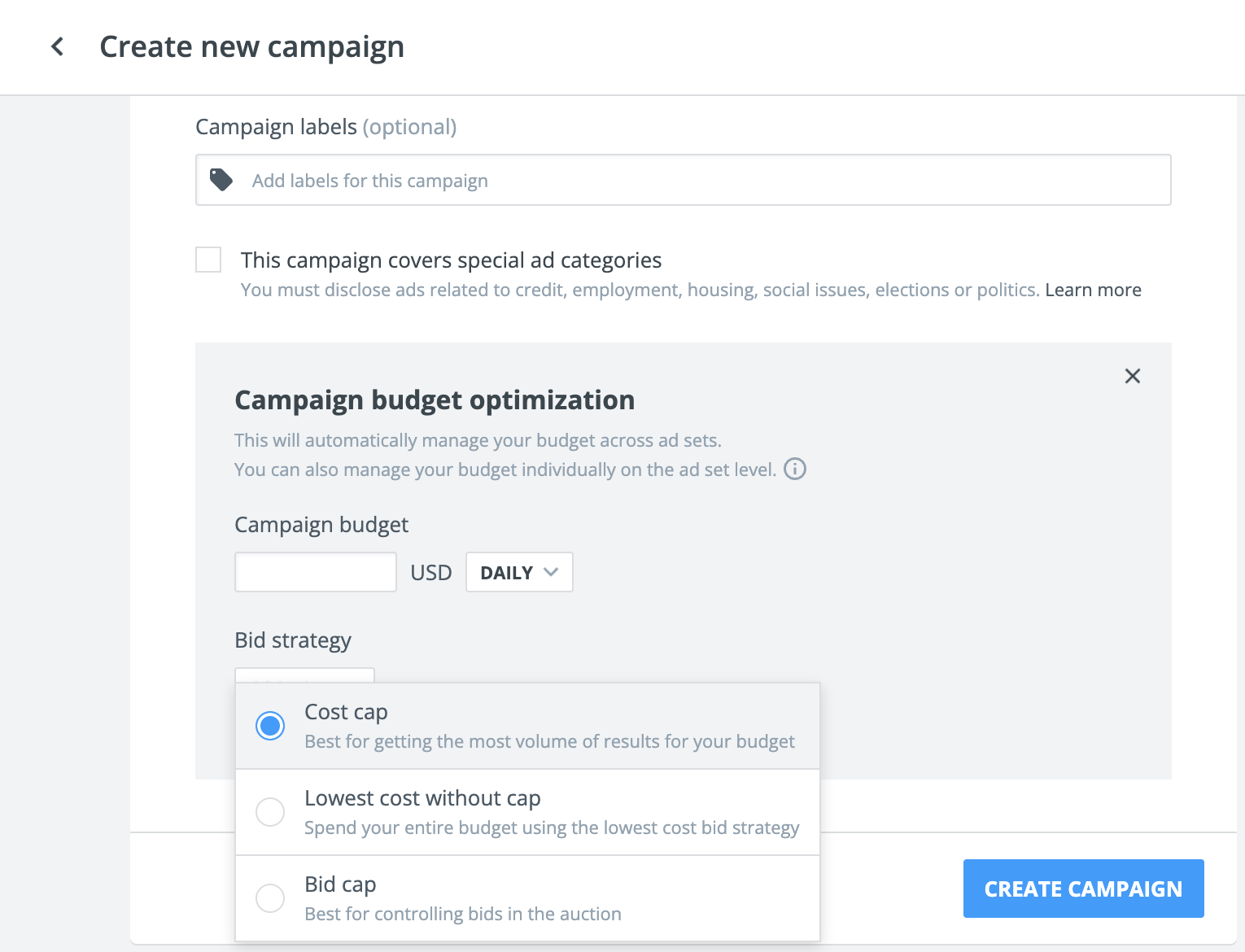Click the label tag icon
The image size is (1245, 952).
click(221, 180)
